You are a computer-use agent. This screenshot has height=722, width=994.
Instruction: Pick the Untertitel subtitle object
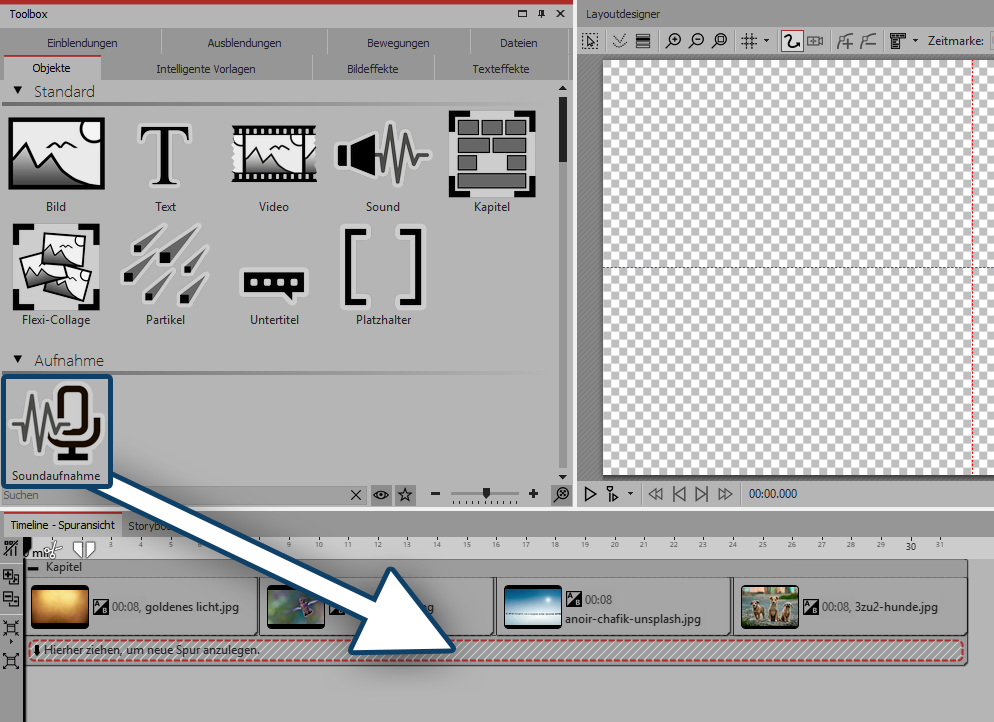[x=274, y=285]
